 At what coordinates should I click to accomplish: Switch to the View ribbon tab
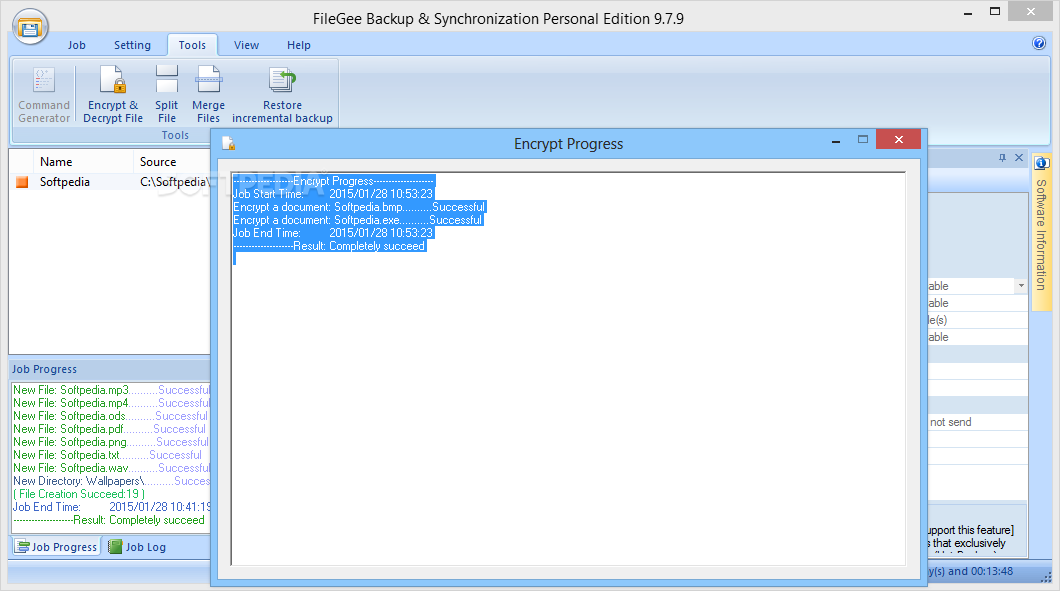[x=246, y=45]
